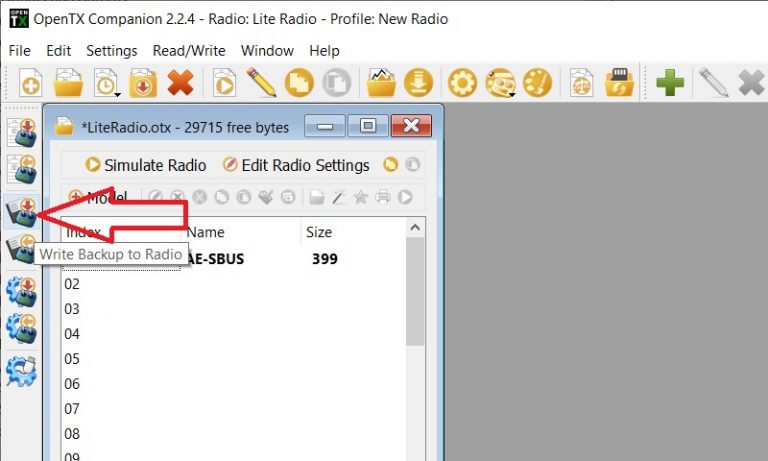Screen dimensions: 768x461
Task: Click Write Models and Settings to Radio icon
Action: tap(22, 132)
